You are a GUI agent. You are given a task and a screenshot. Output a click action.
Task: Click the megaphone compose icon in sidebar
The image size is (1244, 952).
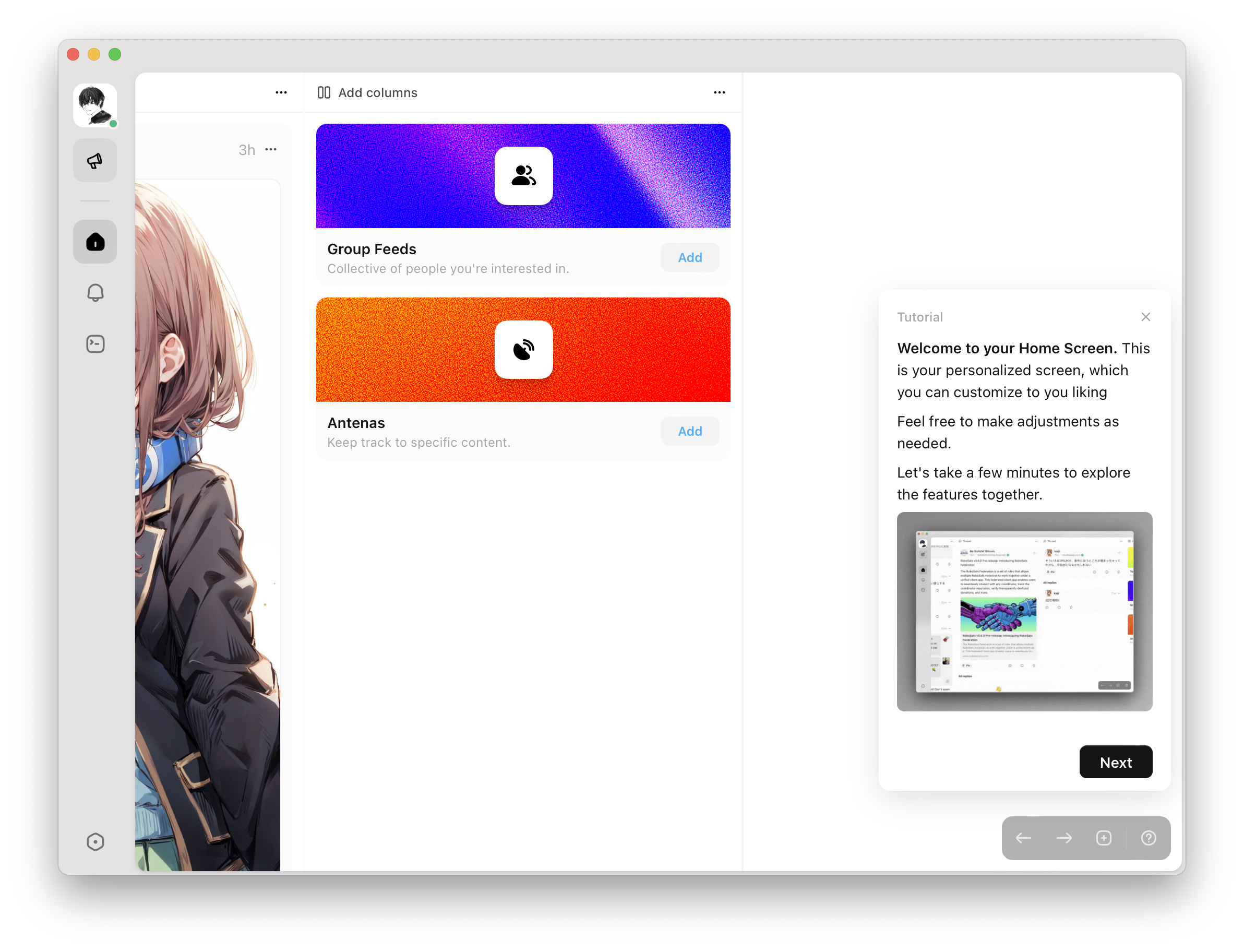(94, 161)
